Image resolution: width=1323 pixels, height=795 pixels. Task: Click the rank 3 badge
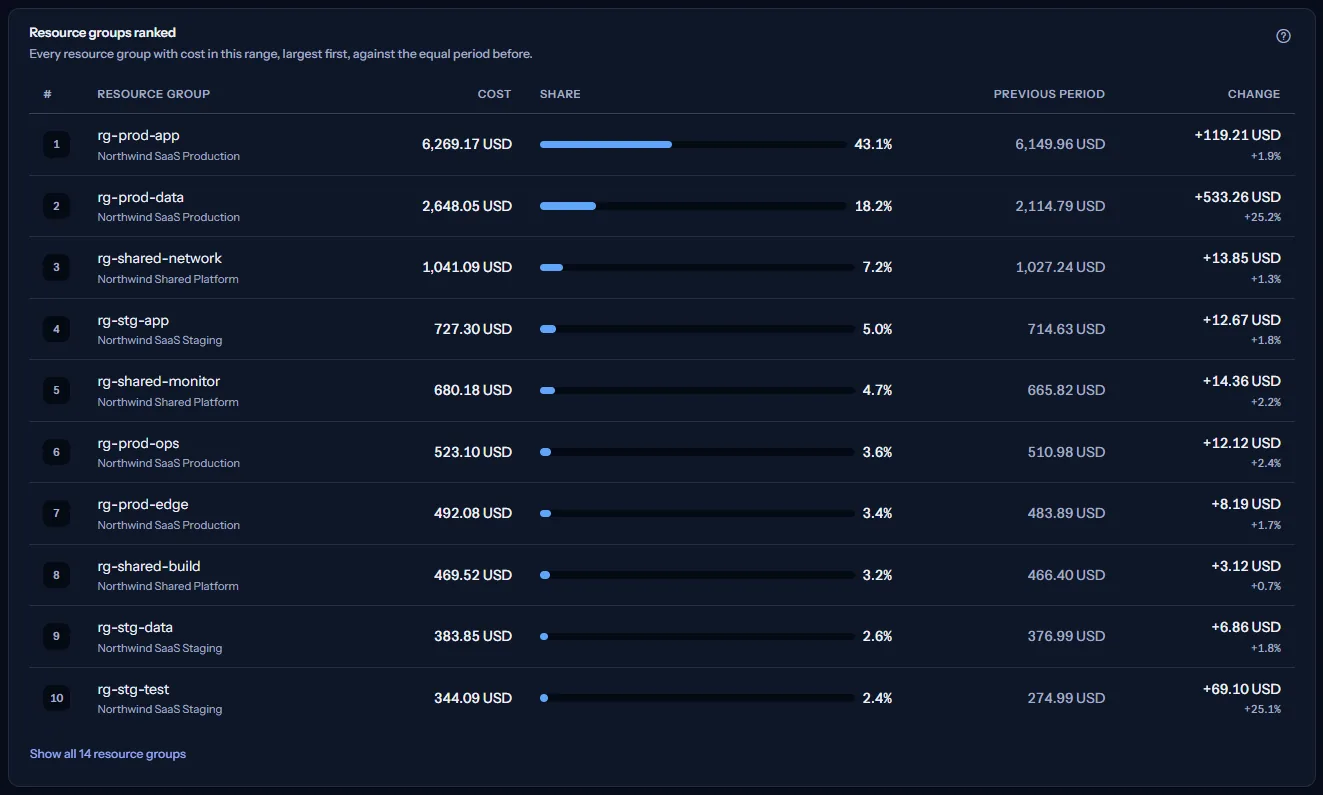(56, 268)
